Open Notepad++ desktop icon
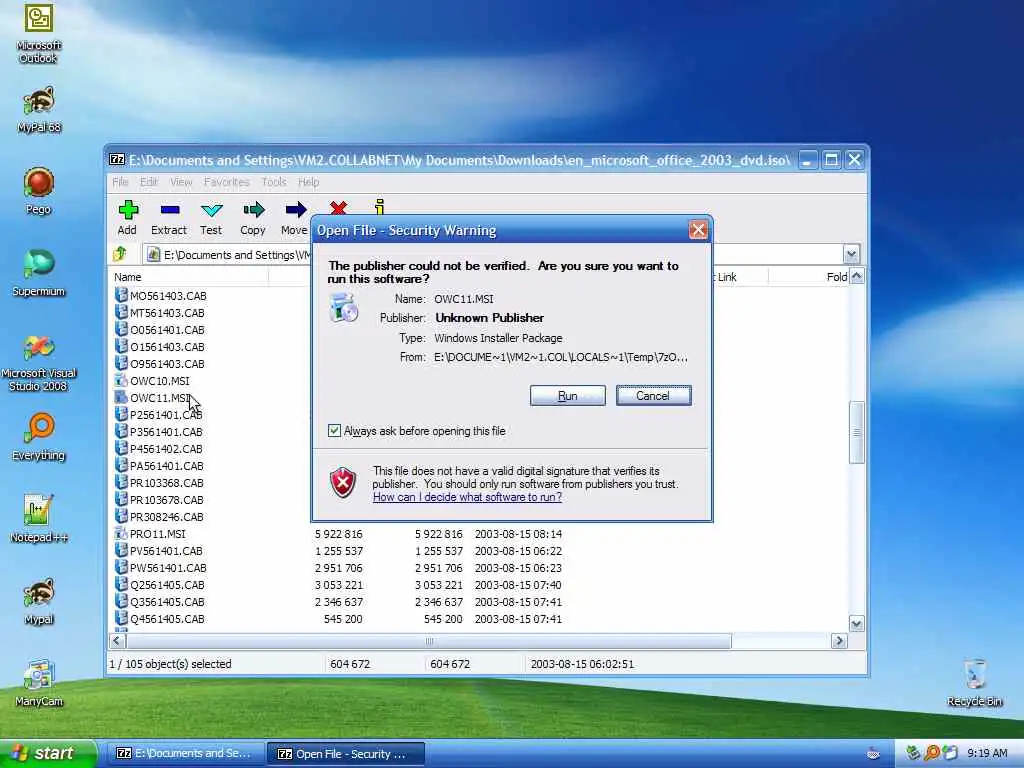The height and width of the screenshot is (768, 1024). (39, 520)
